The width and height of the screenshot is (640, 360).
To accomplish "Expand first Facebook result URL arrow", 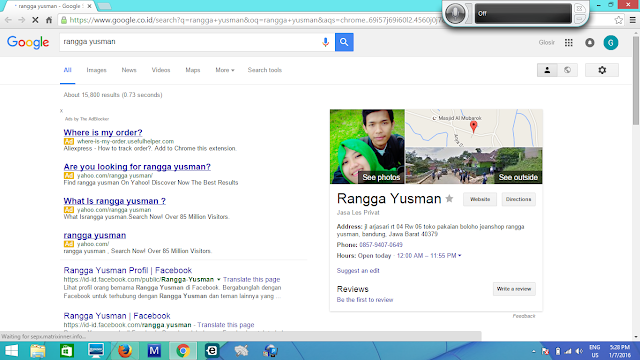I will point(218,280).
